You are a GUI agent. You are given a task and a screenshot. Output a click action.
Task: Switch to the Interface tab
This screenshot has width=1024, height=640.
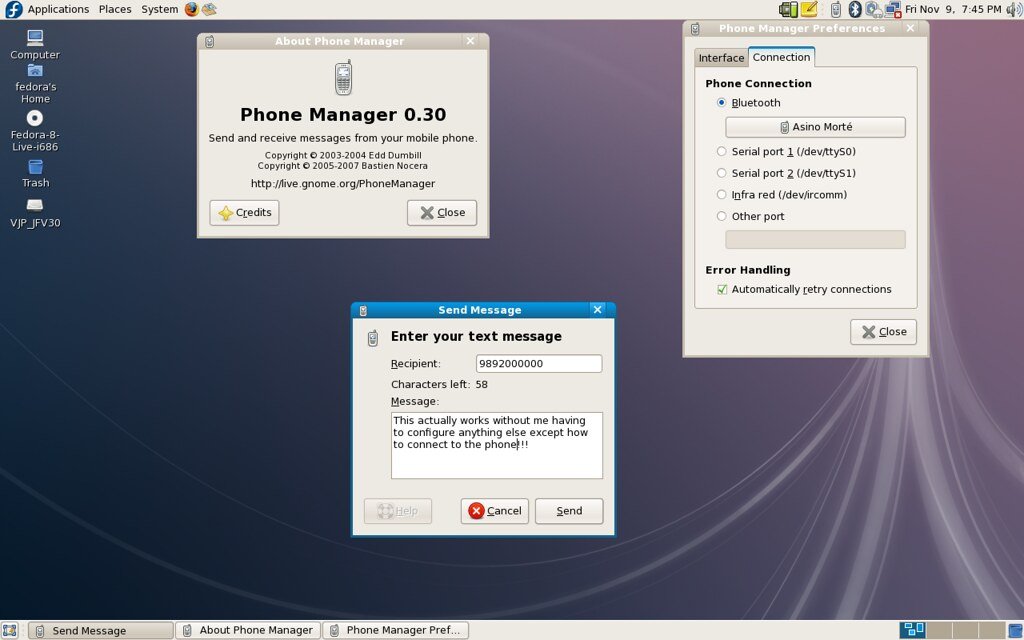tap(721, 58)
